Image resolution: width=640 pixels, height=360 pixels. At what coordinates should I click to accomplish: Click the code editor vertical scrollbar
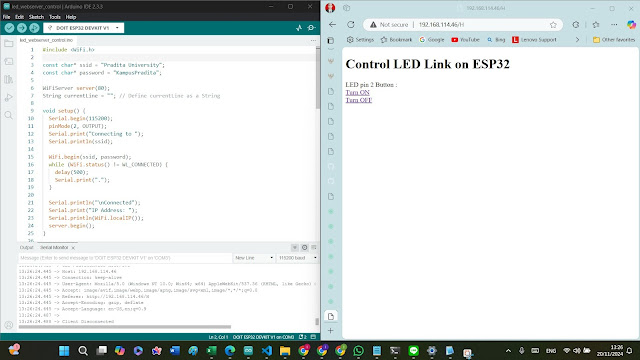[x=318, y=78]
